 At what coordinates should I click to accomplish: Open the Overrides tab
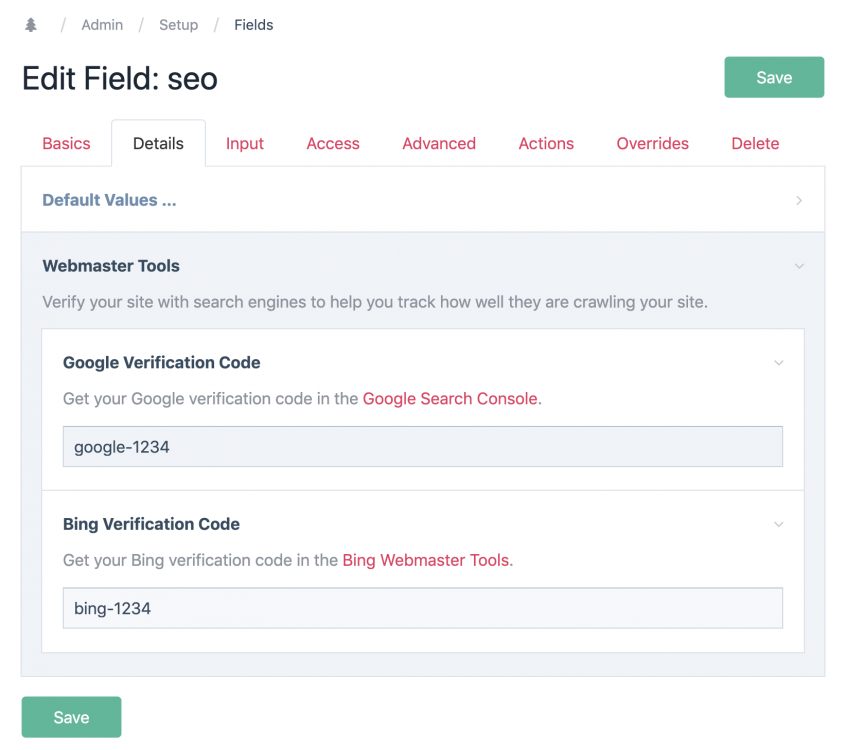[652, 143]
